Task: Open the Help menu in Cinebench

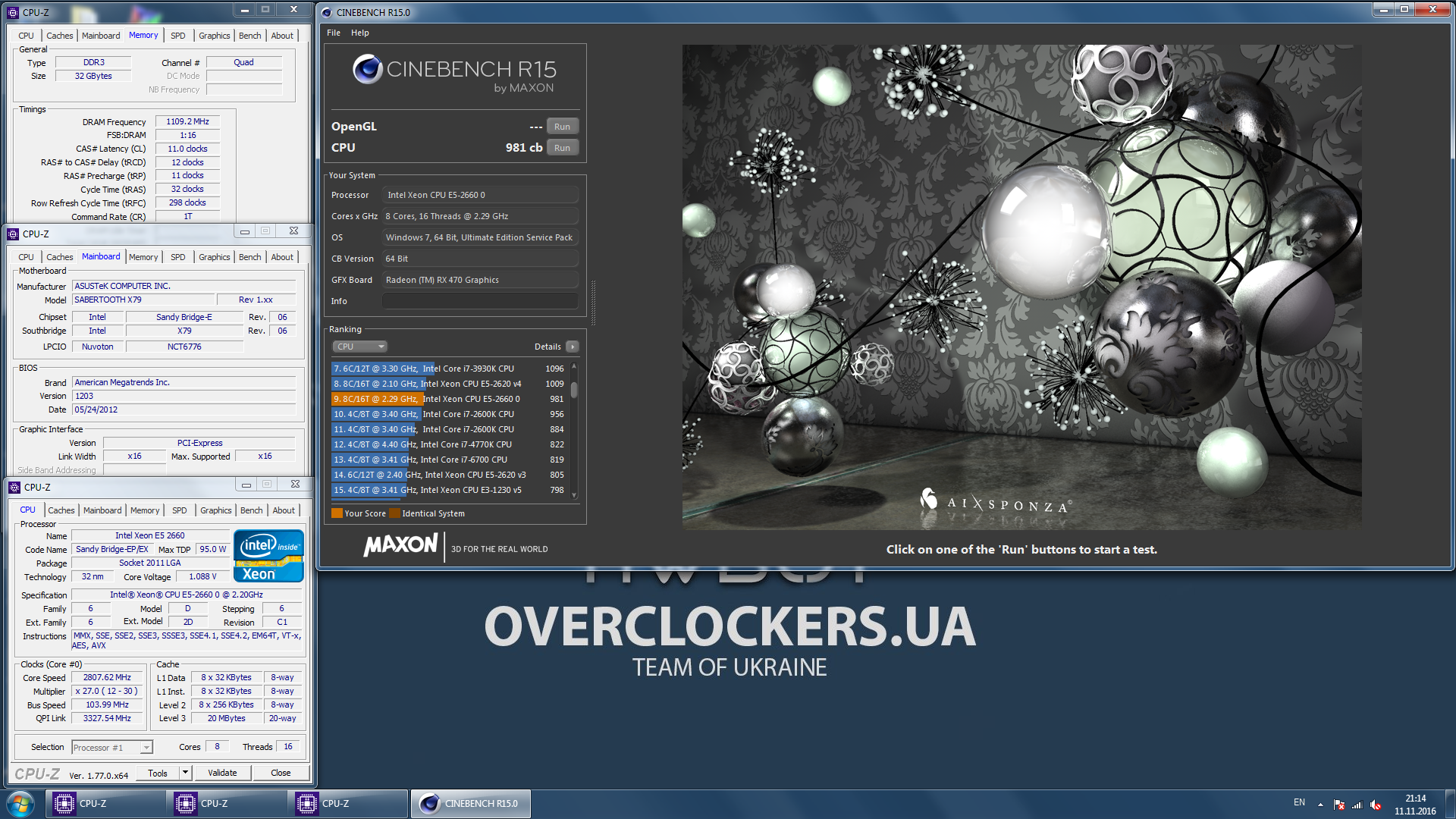Action: point(360,33)
